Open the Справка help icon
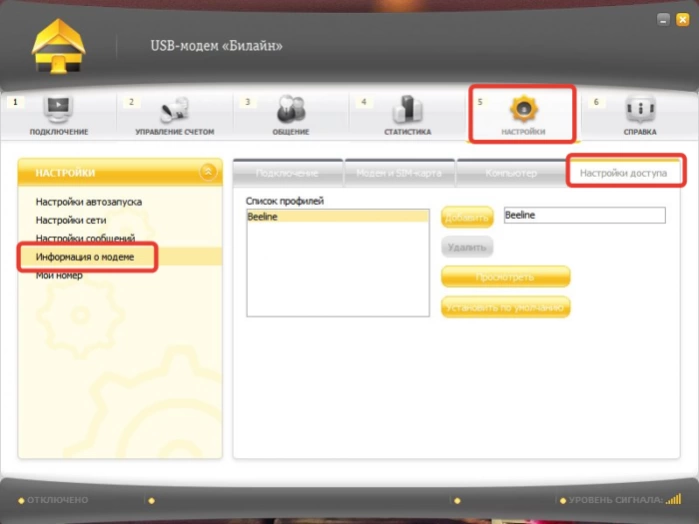Screen dimensions: 699x524 pyautogui.click(x=640, y=108)
